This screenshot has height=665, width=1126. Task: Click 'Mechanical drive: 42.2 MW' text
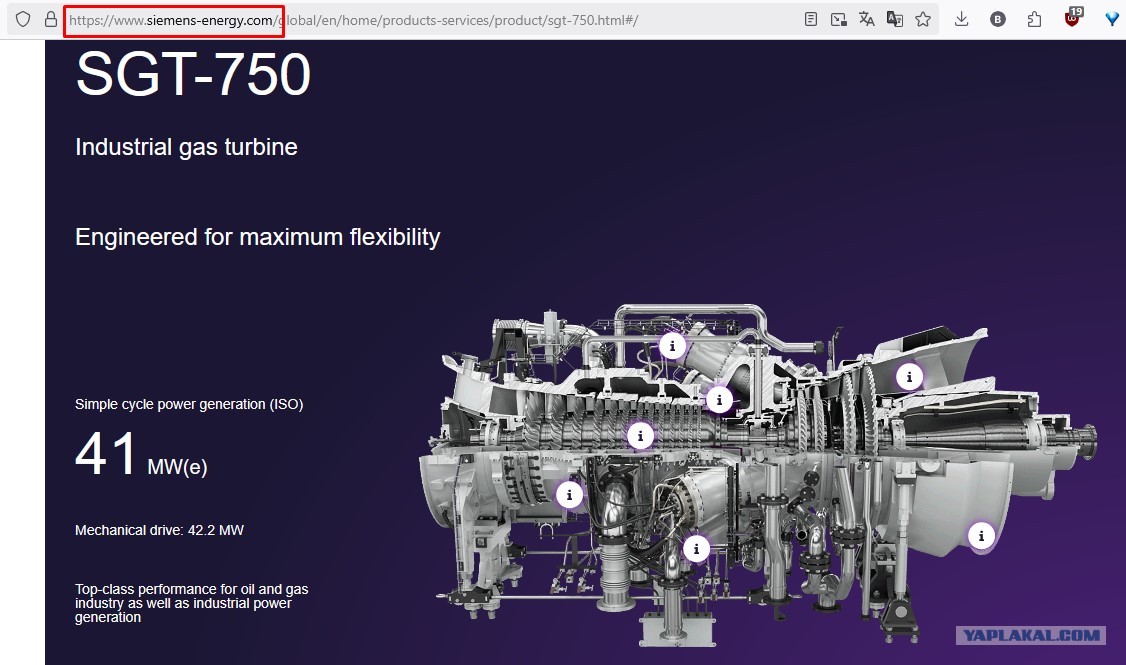[x=159, y=530]
